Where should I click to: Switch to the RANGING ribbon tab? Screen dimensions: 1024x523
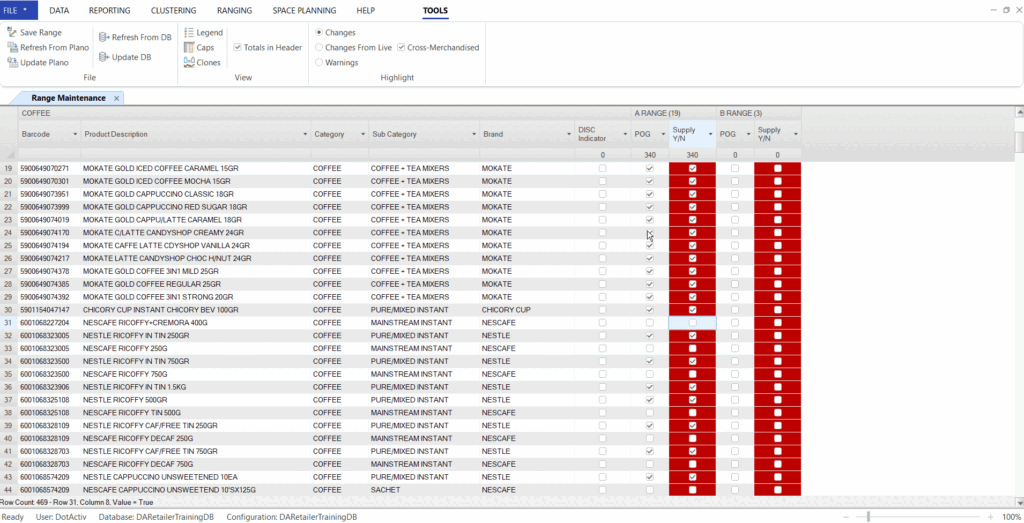coord(234,10)
